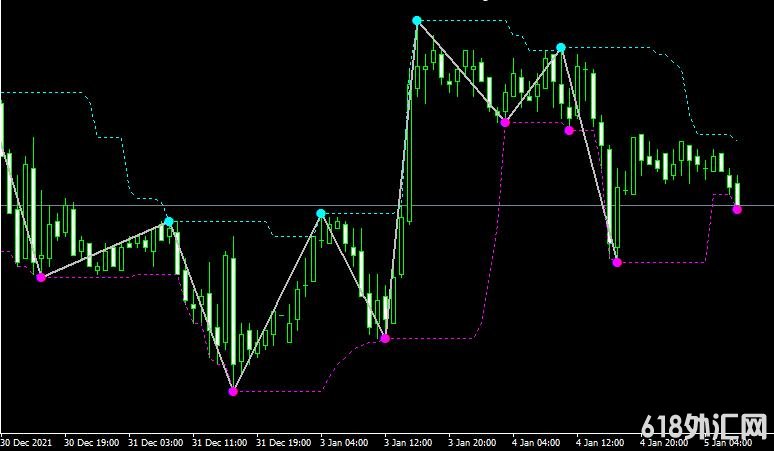Click the standalone magenta marker off the zigzag line
This screenshot has height=451, width=774.
pos(569,130)
